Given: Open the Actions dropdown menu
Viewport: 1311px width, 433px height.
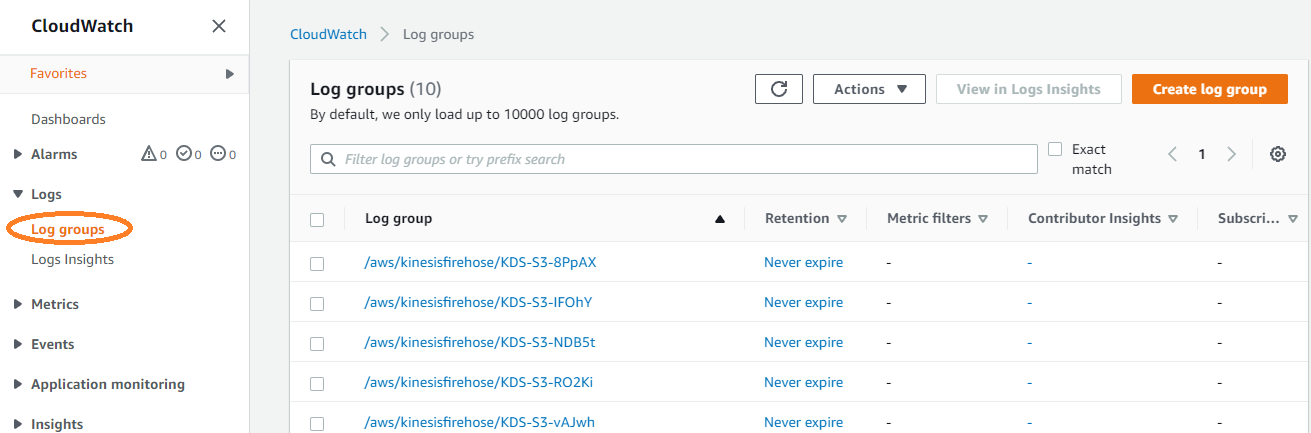Looking at the screenshot, I should [869, 89].
